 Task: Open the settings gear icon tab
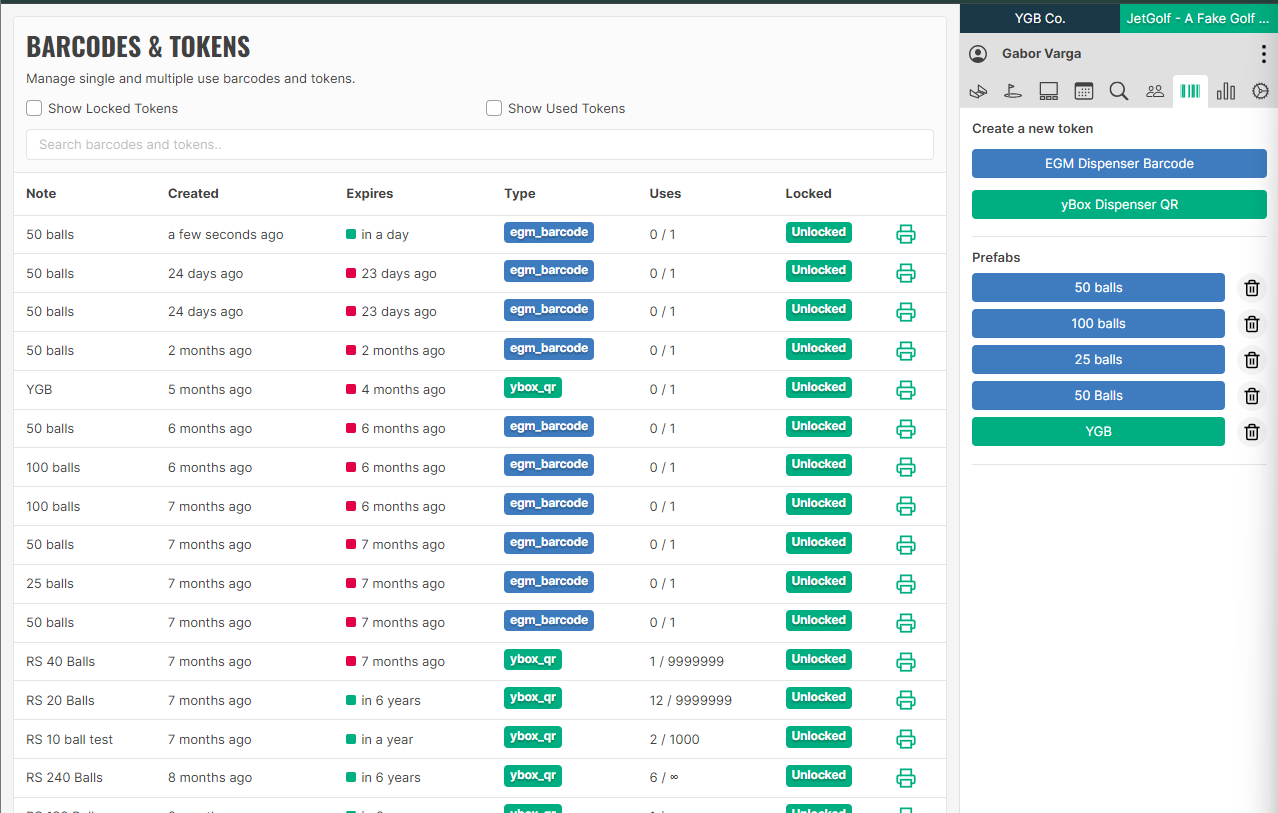tap(1260, 91)
